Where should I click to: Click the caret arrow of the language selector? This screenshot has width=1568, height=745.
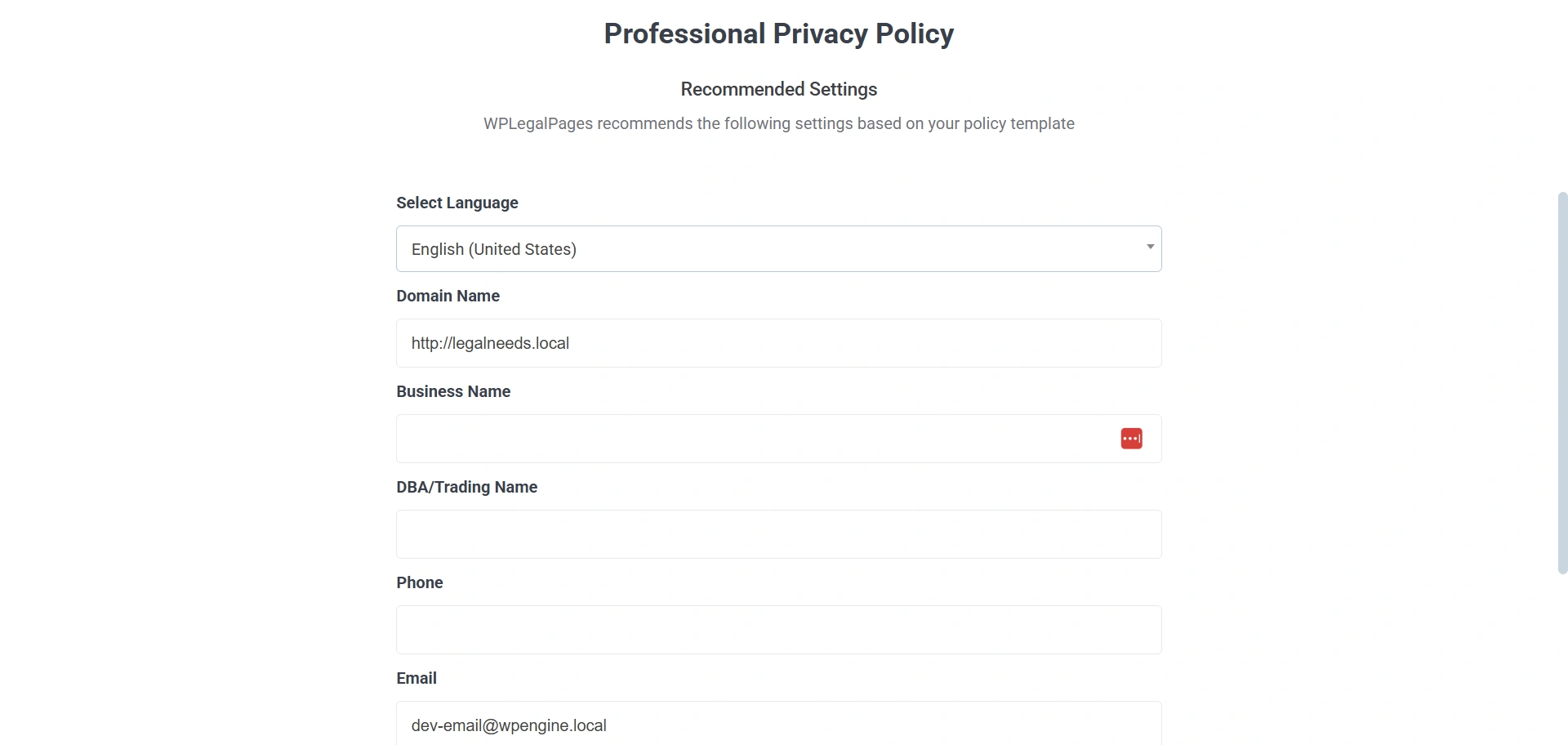tap(1150, 247)
